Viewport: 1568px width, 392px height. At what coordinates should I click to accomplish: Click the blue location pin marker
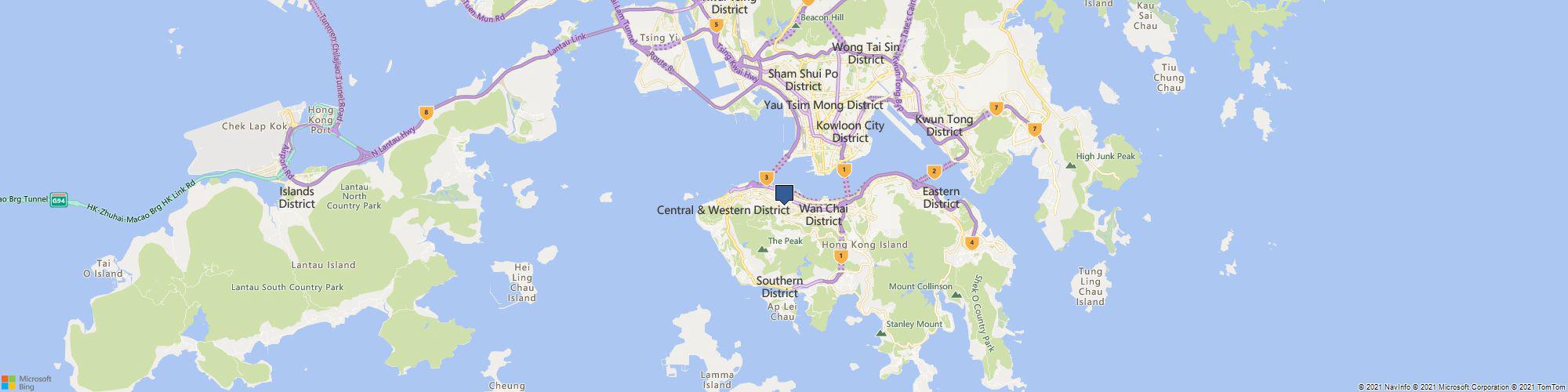pyautogui.click(x=784, y=195)
